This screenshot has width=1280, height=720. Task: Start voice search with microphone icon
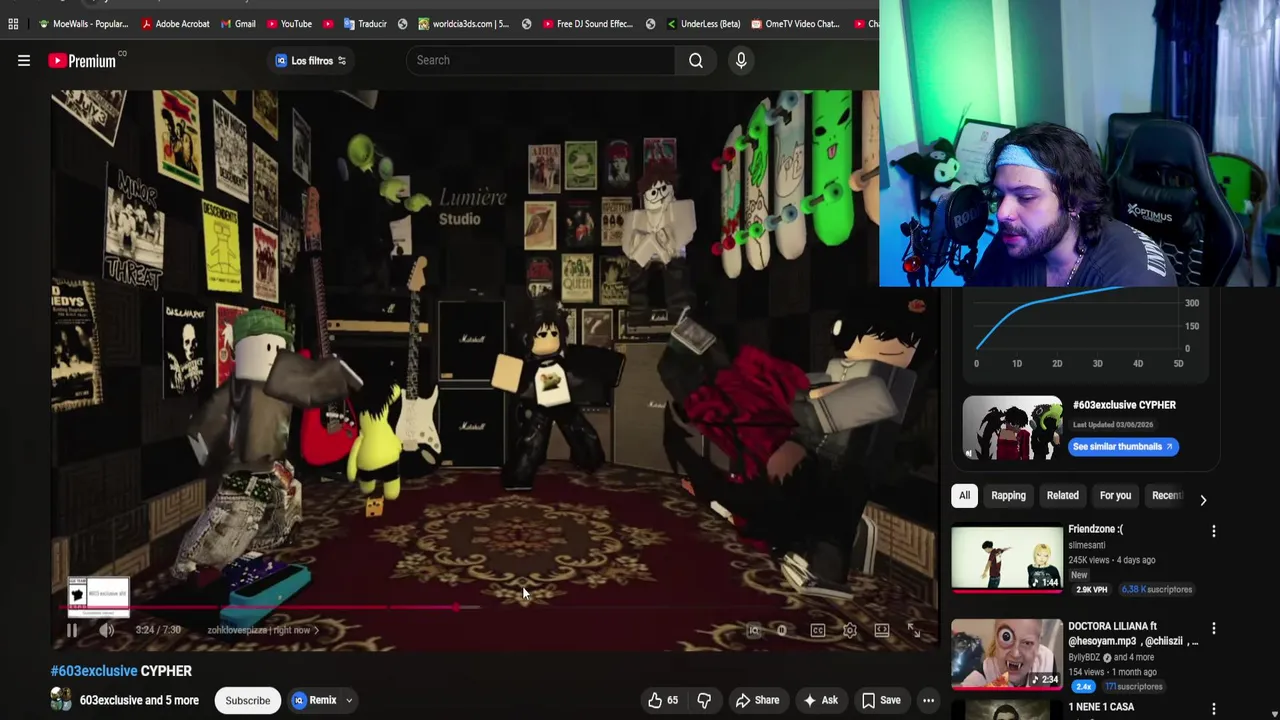pyautogui.click(x=741, y=60)
